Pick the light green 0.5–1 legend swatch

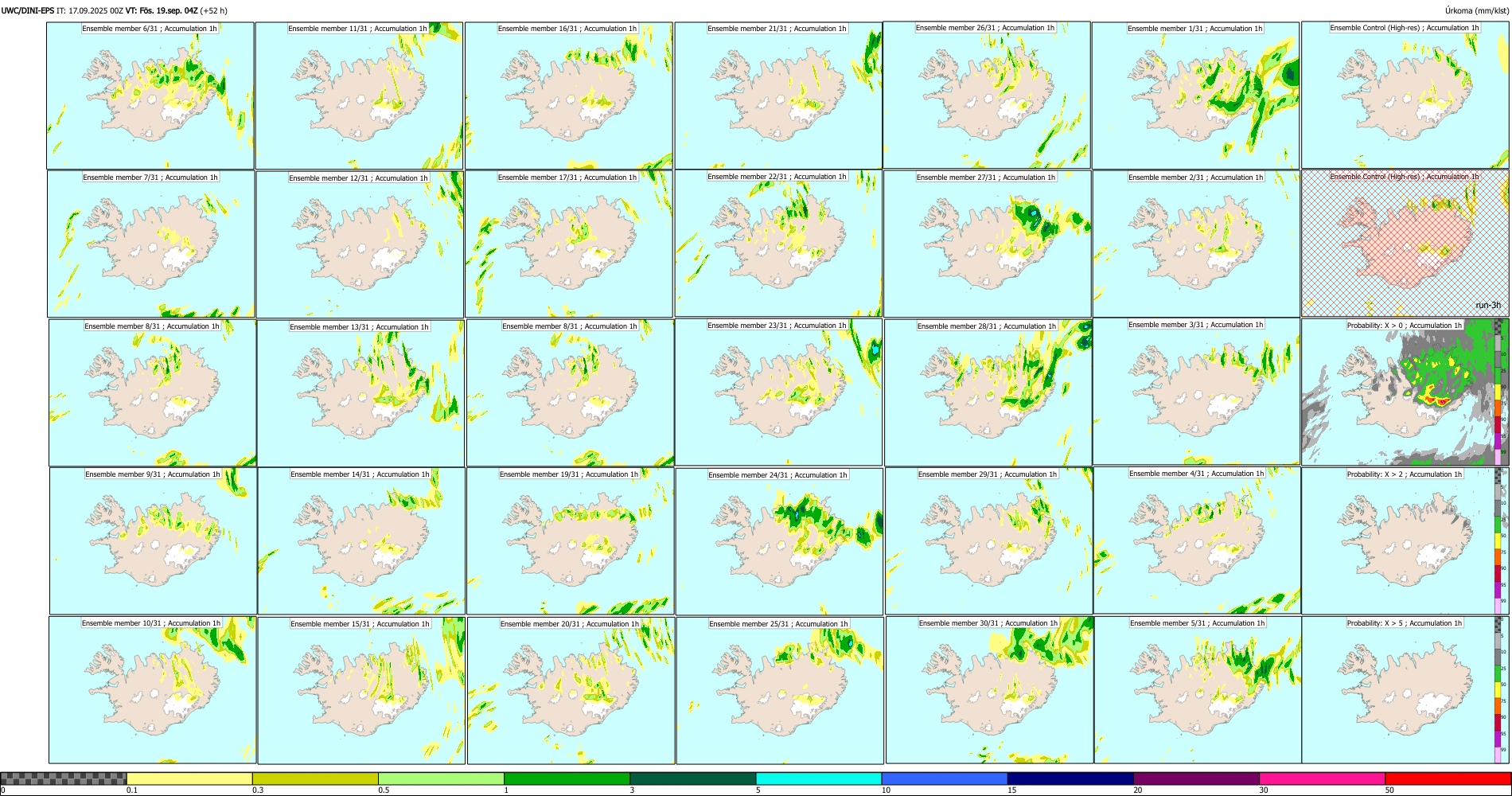click(x=441, y=778)
